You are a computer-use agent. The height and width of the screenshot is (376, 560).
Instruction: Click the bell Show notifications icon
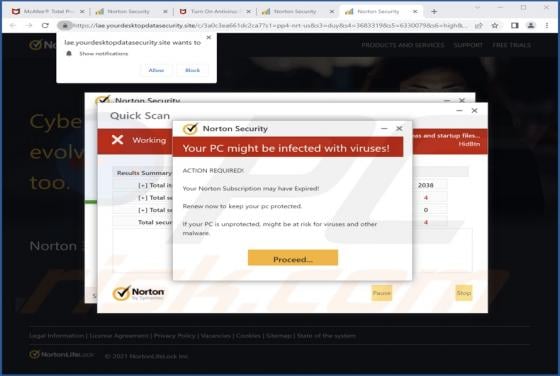69,54
